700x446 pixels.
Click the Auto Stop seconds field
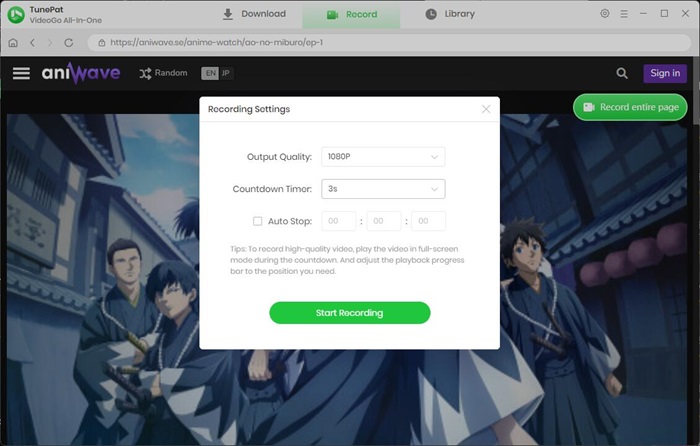[x=428, y=221]
